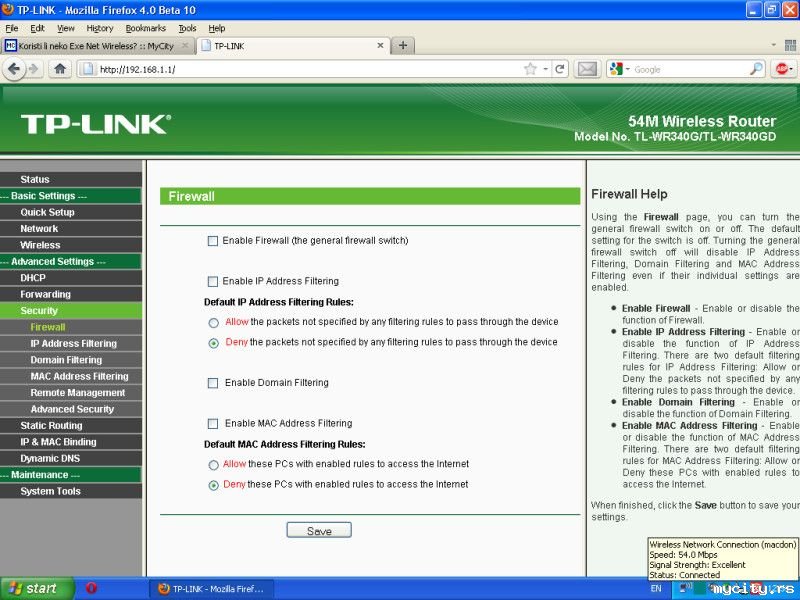Open the Windows start button
This screenshot has width=800, height=600.
(x=37, y=588)
